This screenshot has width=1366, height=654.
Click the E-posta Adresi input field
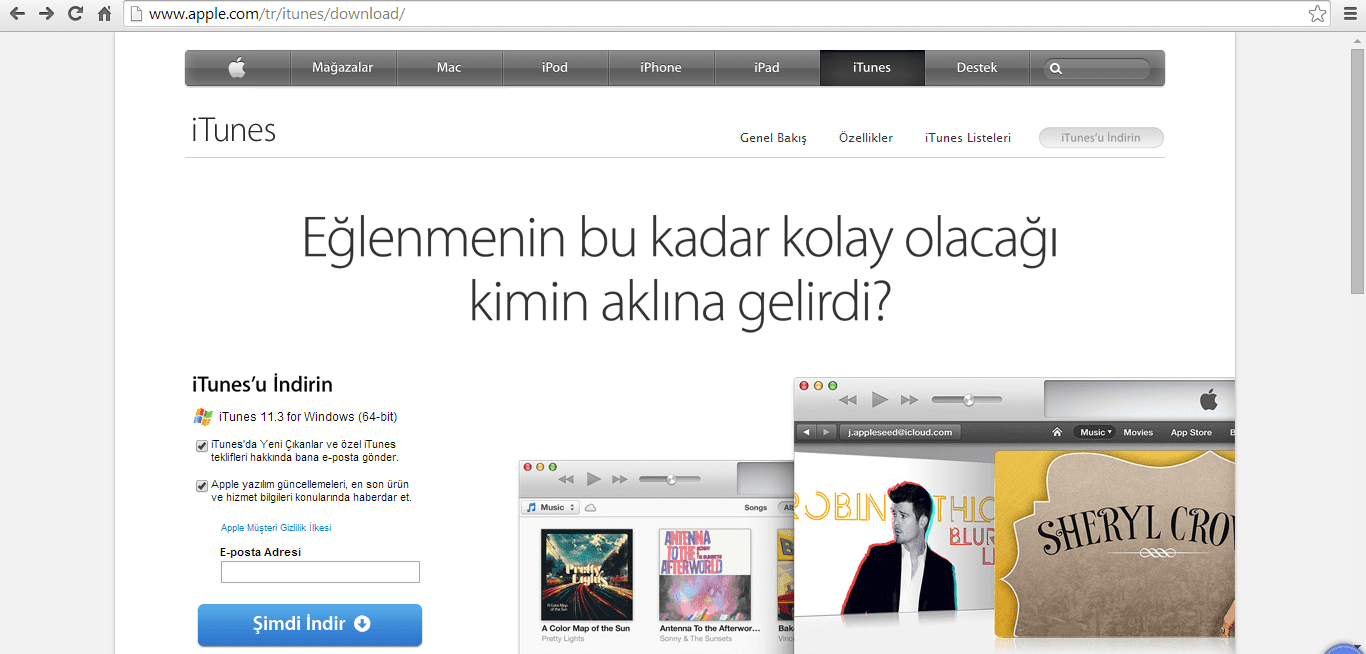(x=320, y=572)
